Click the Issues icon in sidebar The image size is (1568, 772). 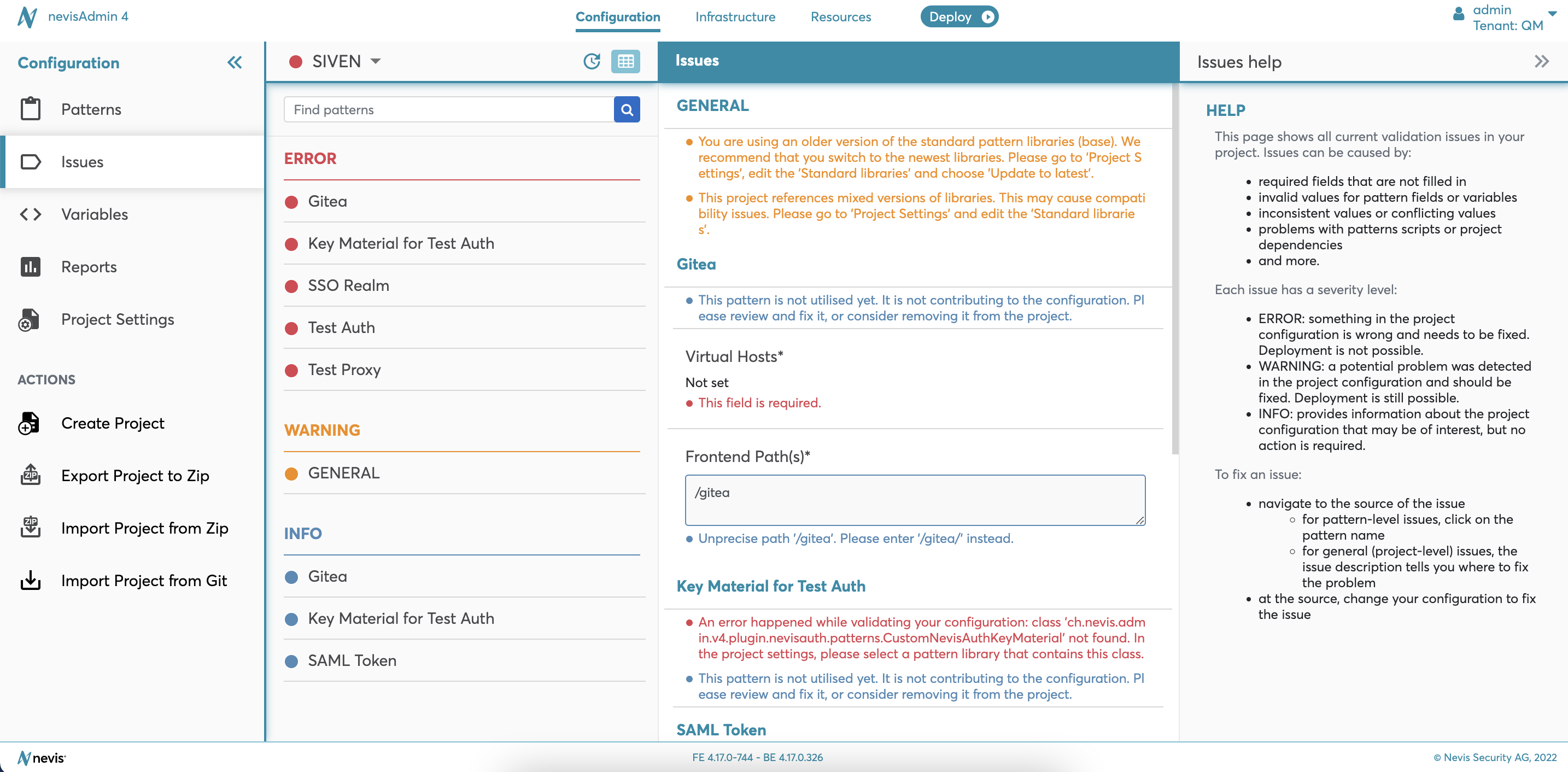[29, 160]
